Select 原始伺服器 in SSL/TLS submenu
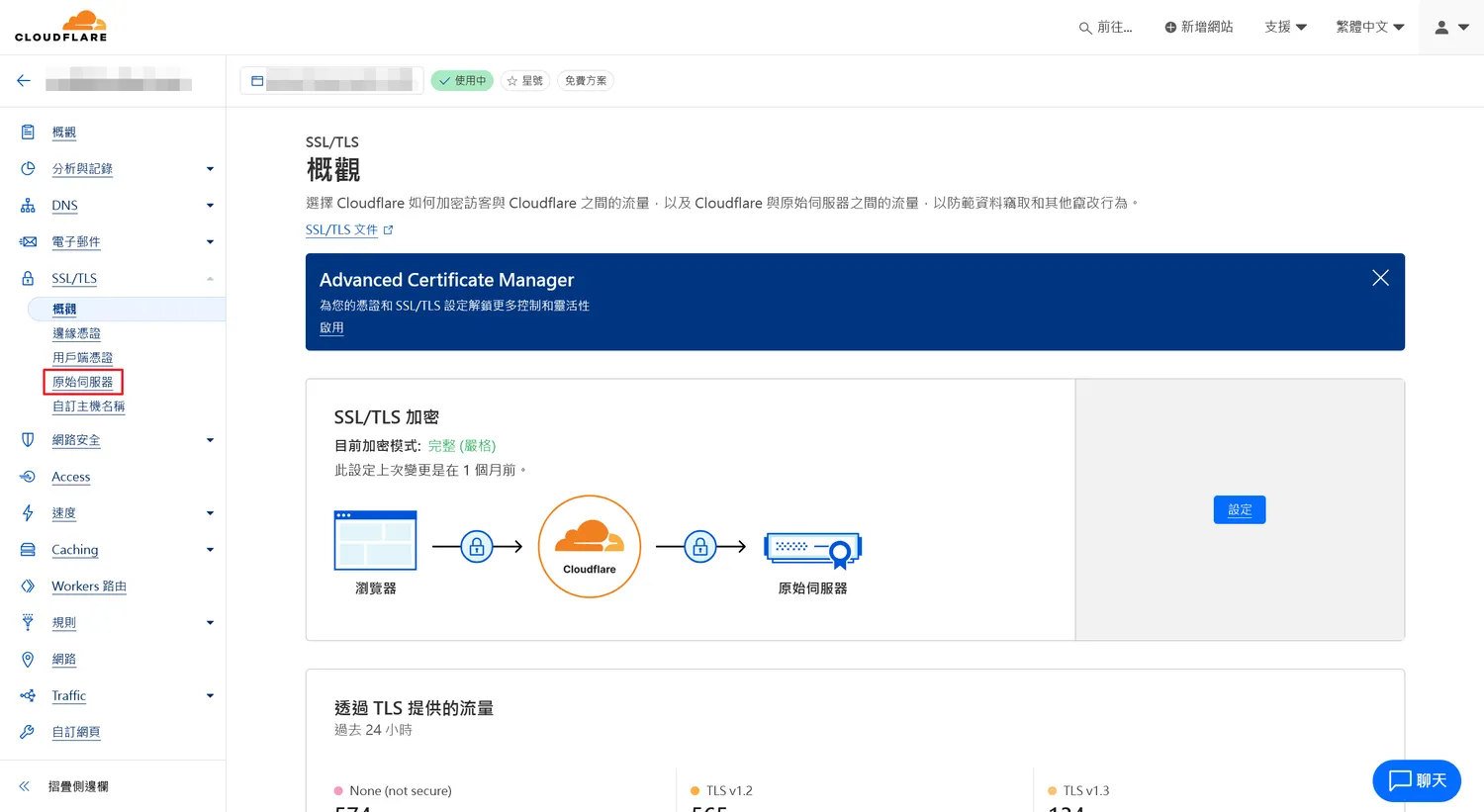Image resolution: width=1484 pixels, height=812 pixels. coord(82,382)
